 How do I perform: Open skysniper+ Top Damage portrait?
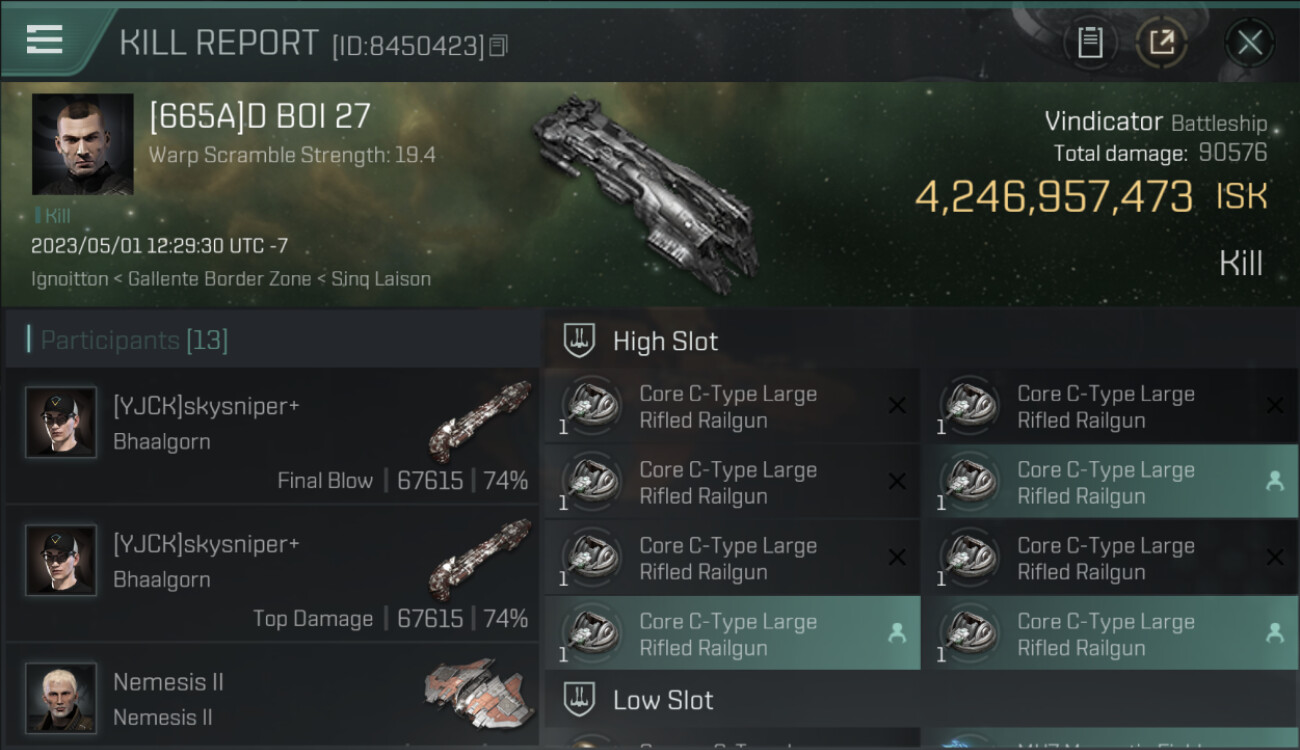click(61, 560)
